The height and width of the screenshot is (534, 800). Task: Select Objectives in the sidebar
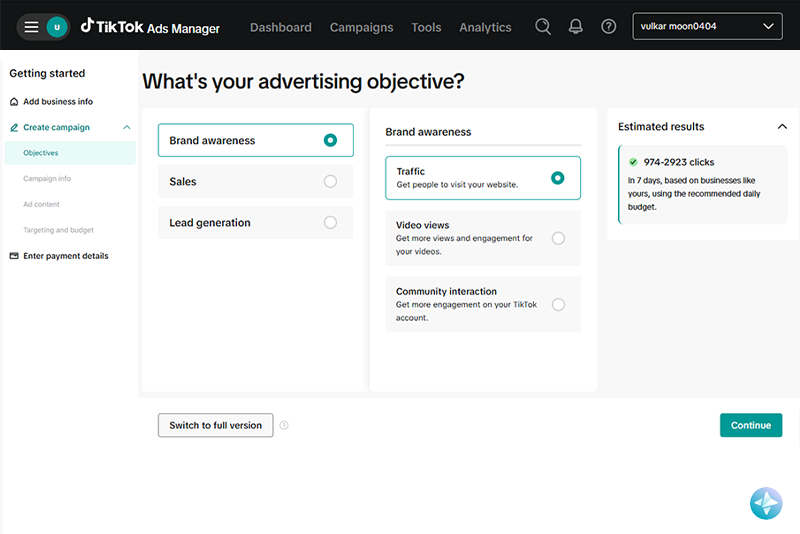[x=70, y=153]
